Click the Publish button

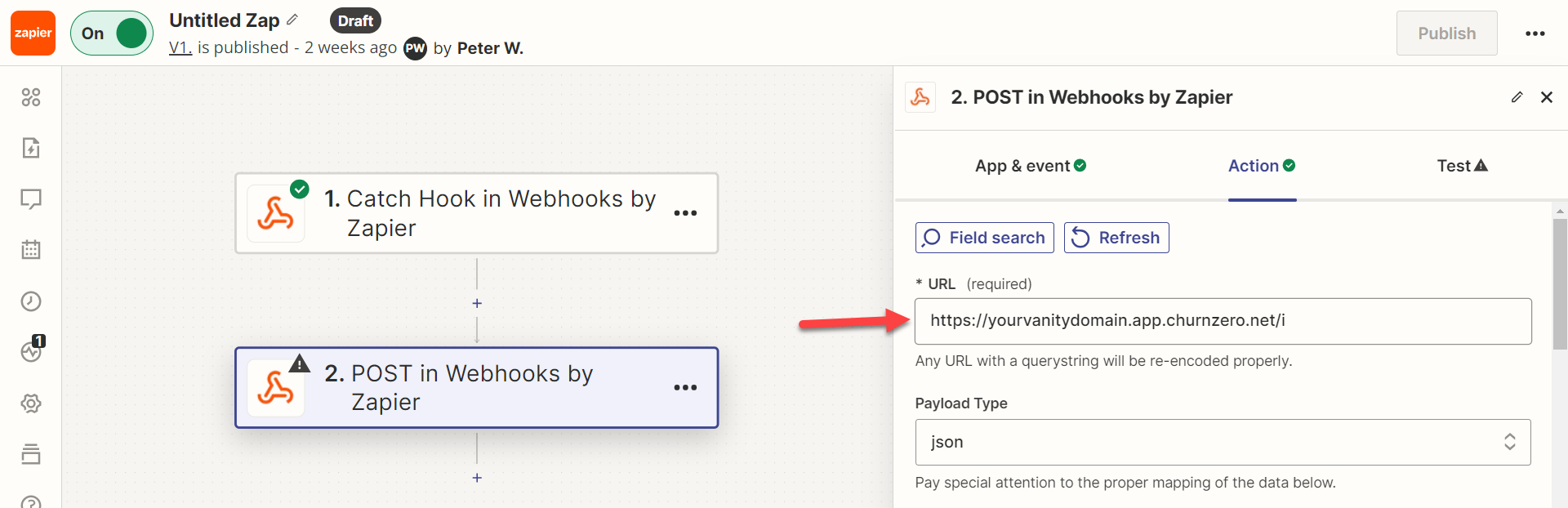(1446, 33)
